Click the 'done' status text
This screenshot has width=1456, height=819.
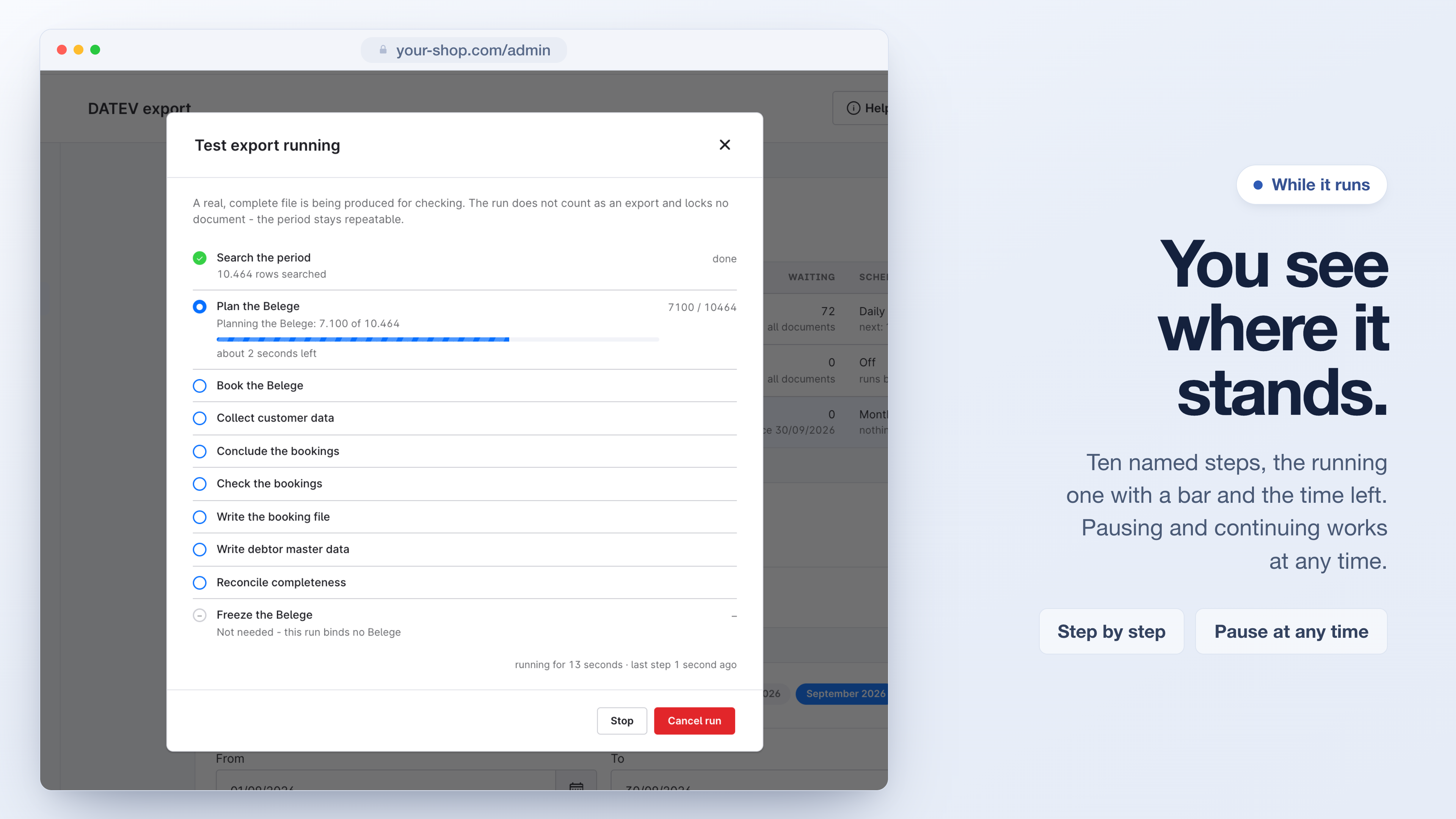(724, 259)
